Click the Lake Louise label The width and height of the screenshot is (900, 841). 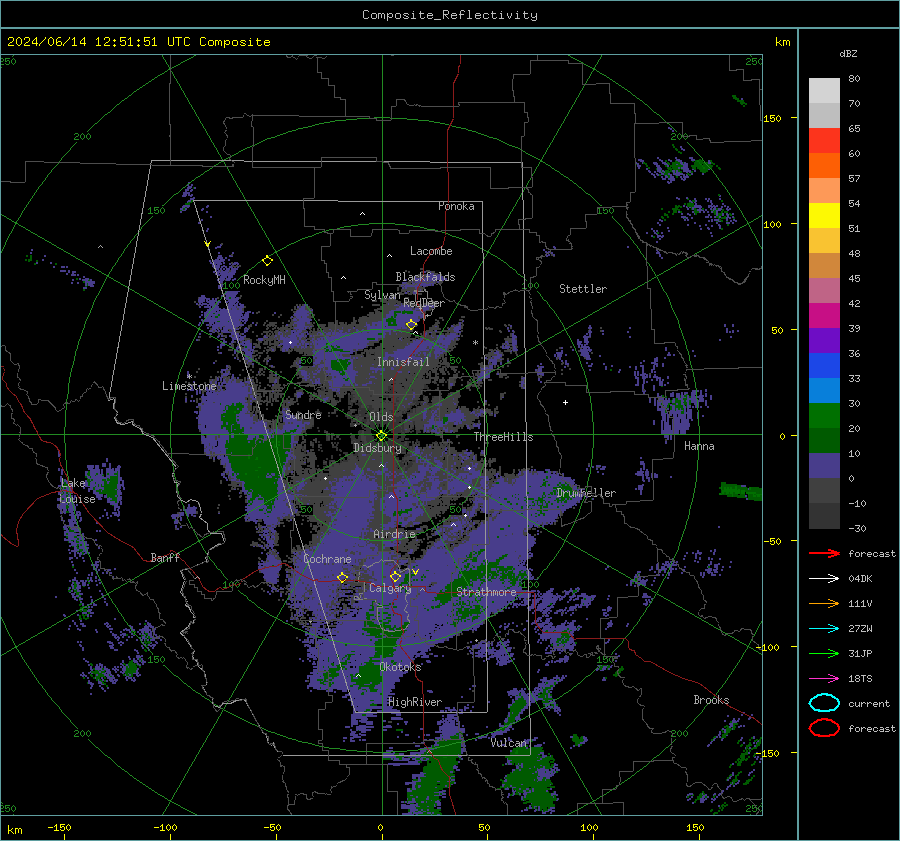click(77, 491)
